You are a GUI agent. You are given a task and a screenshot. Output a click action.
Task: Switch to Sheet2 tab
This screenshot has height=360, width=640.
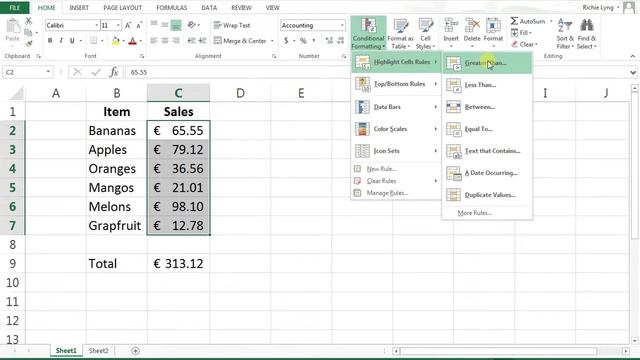[x=99, y=351]
